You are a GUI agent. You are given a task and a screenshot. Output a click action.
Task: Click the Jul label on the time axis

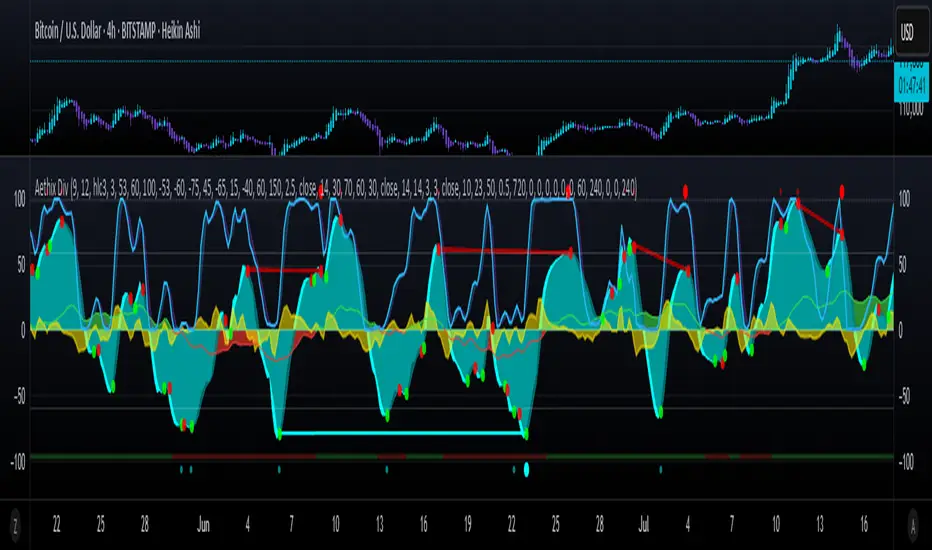click(644, 524)
